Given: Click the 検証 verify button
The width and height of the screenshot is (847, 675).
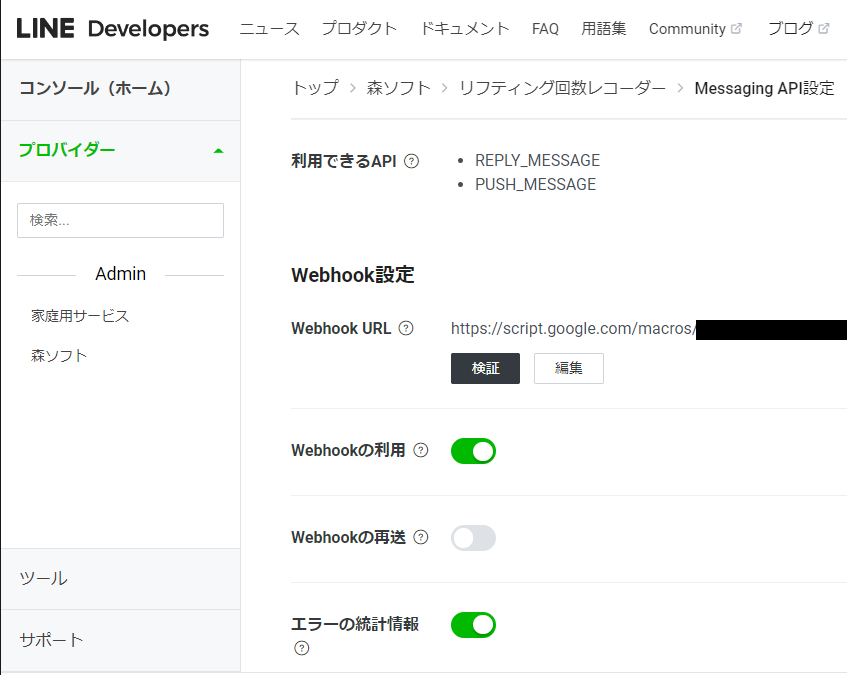Looking at the screenshot, I should [485, 368].
